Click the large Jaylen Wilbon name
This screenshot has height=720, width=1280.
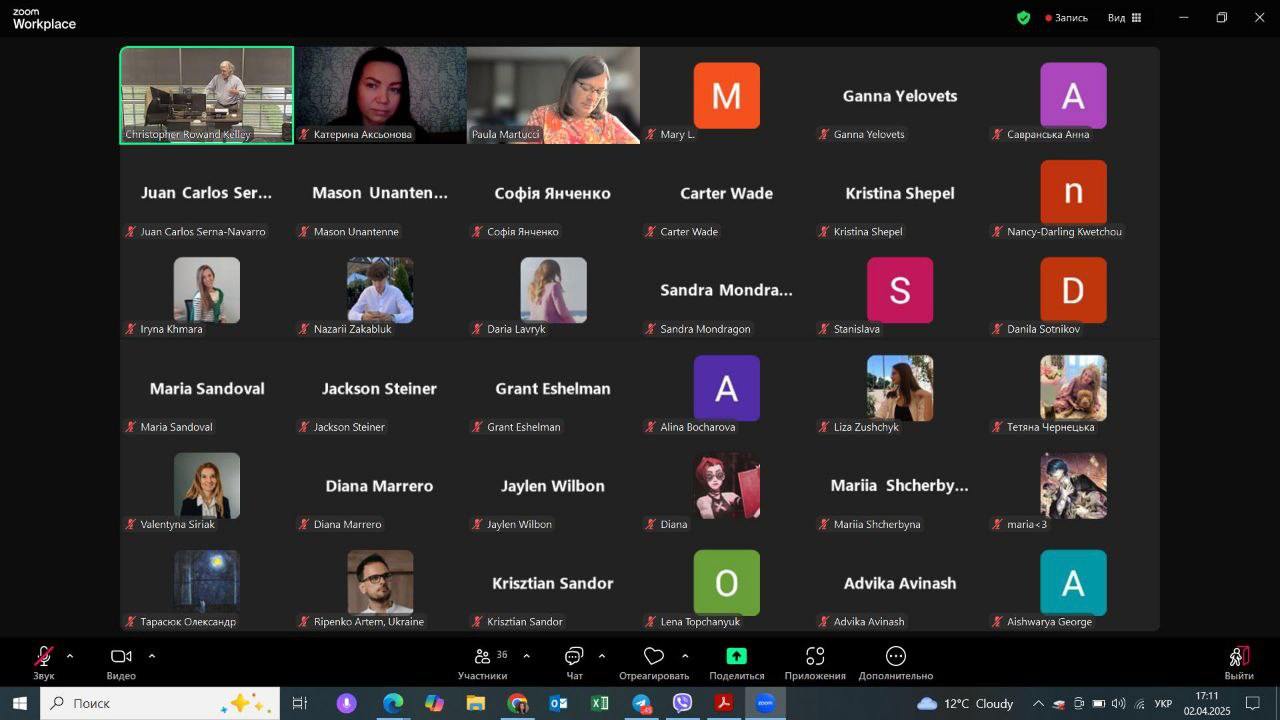[x=553, y=486]
